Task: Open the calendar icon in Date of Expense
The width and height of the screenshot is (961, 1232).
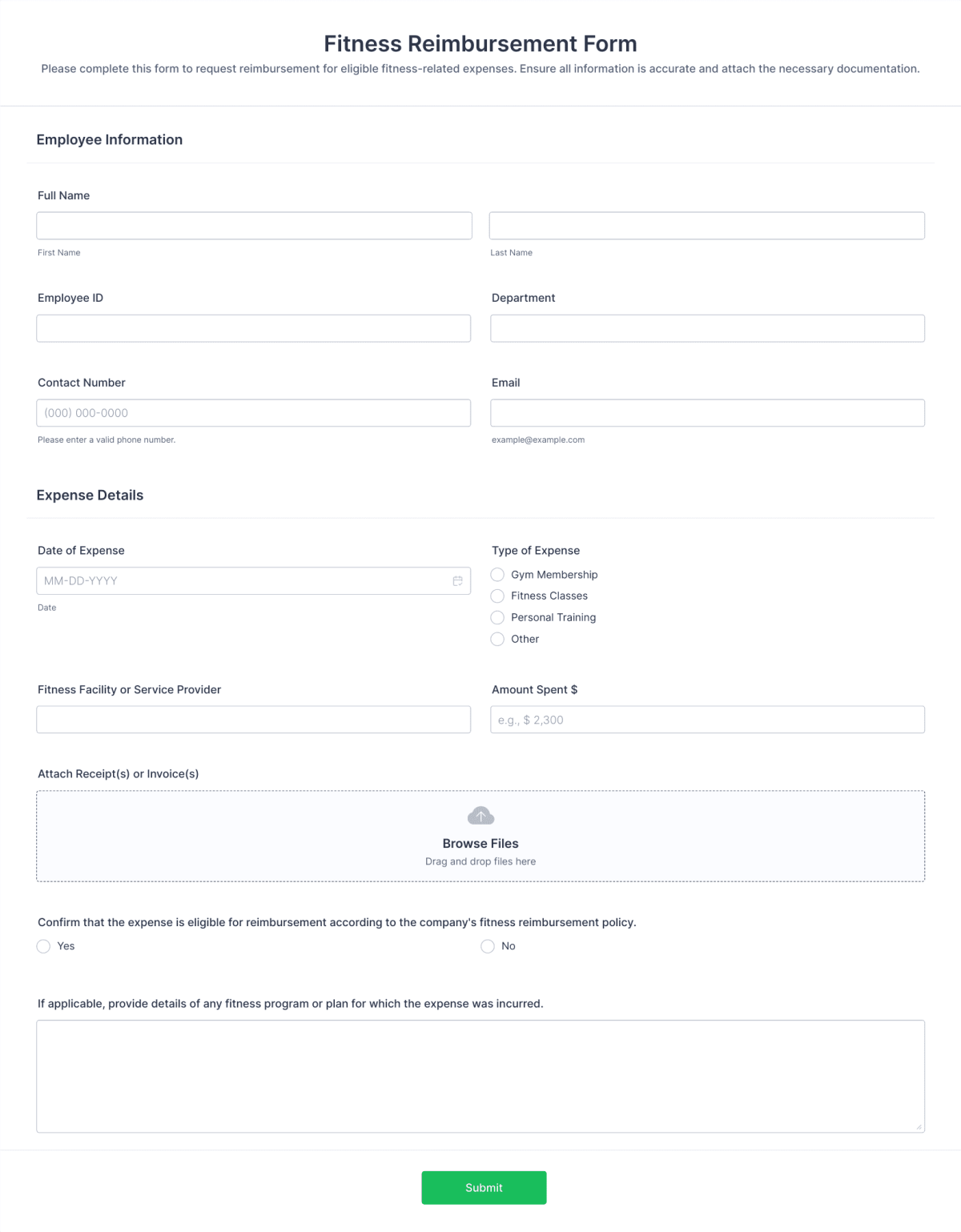Action: point(457,580)
